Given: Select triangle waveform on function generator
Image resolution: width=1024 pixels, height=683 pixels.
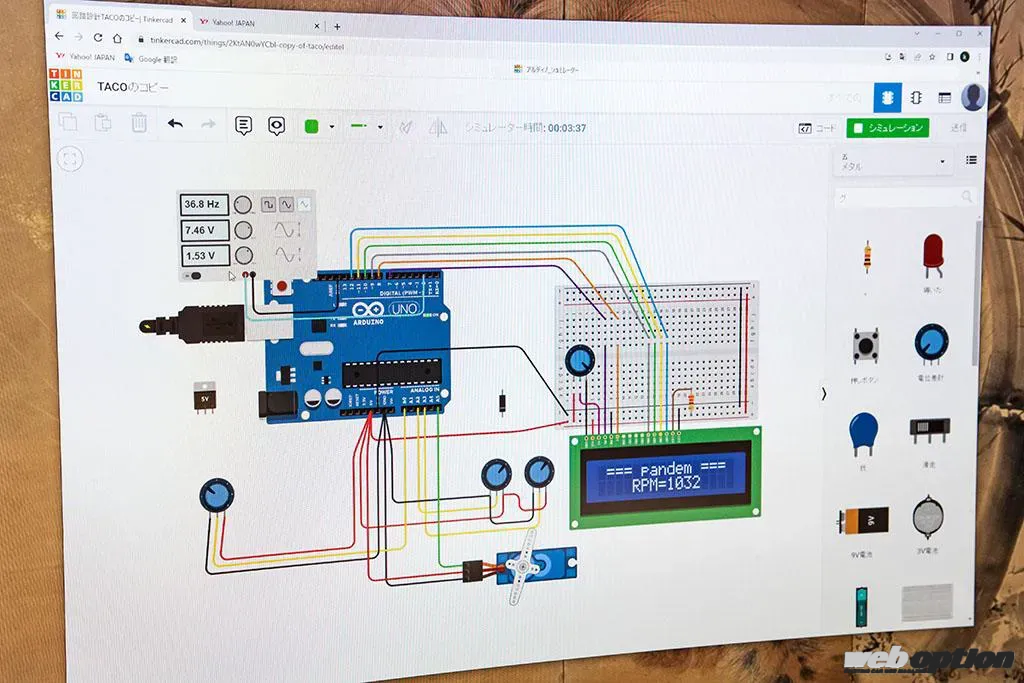Looking at the screenshot, I should coord(303,204).
